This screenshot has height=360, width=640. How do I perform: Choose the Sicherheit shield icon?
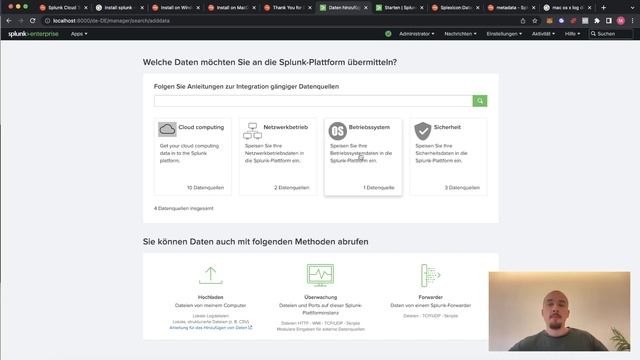(x=423, y=131)
